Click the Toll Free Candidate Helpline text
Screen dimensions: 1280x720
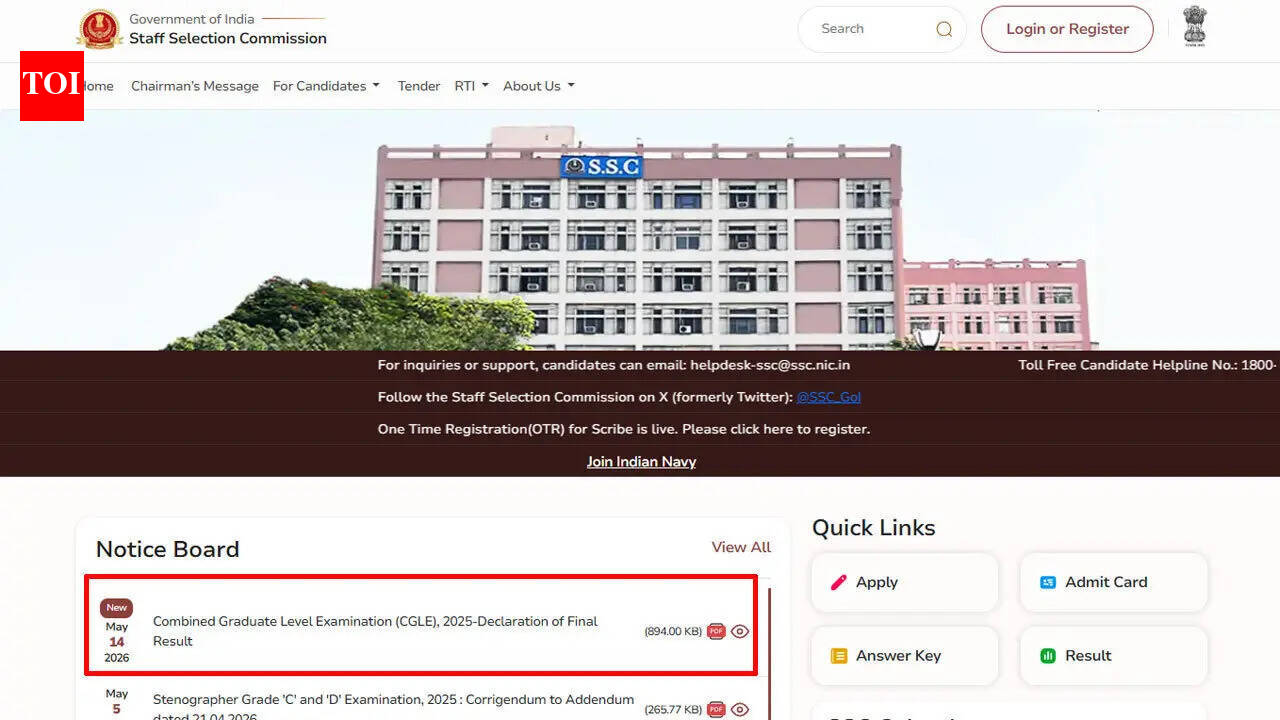pos(1148,365)
